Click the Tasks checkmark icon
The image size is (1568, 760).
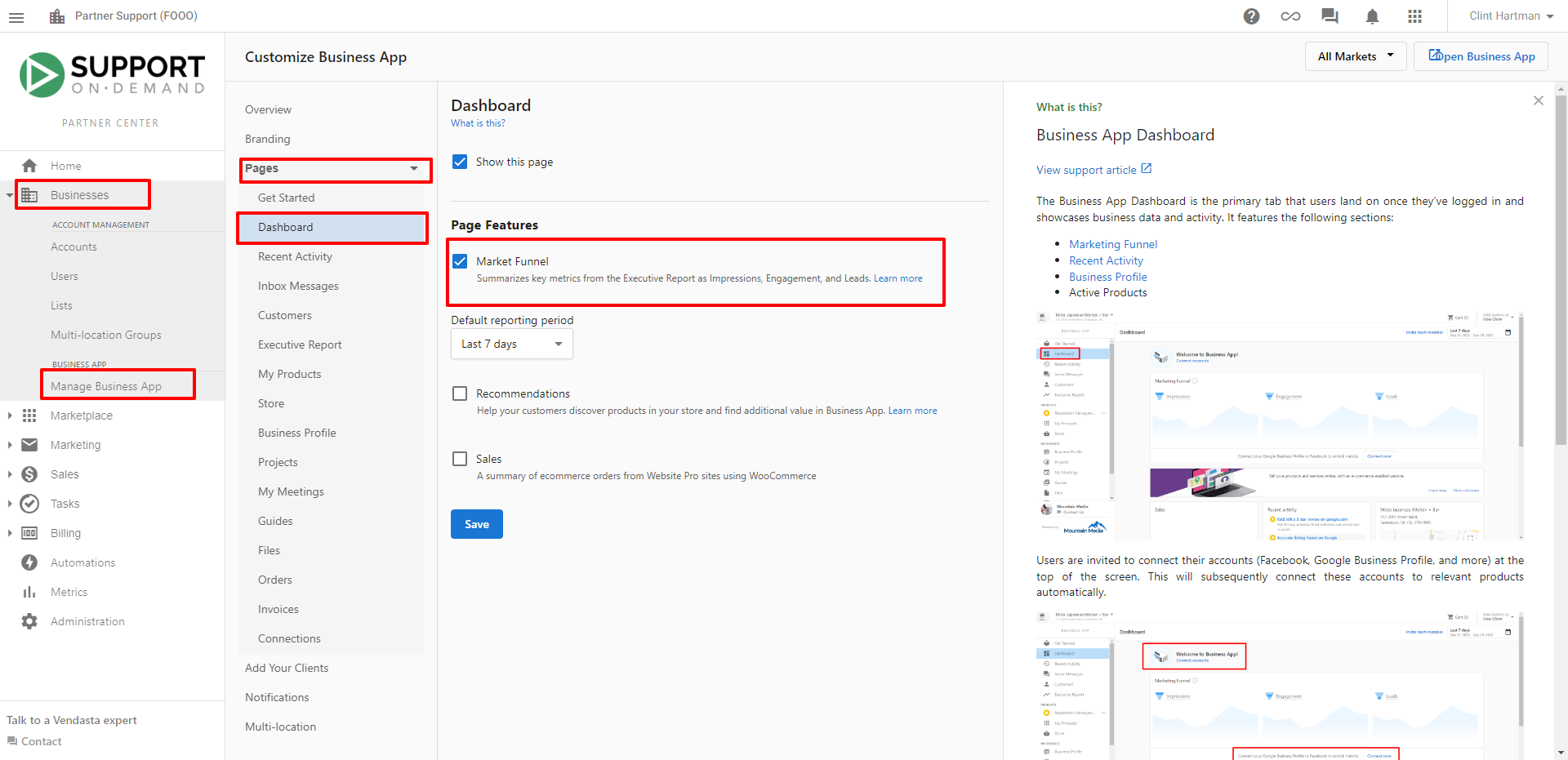tap(29, 504)
